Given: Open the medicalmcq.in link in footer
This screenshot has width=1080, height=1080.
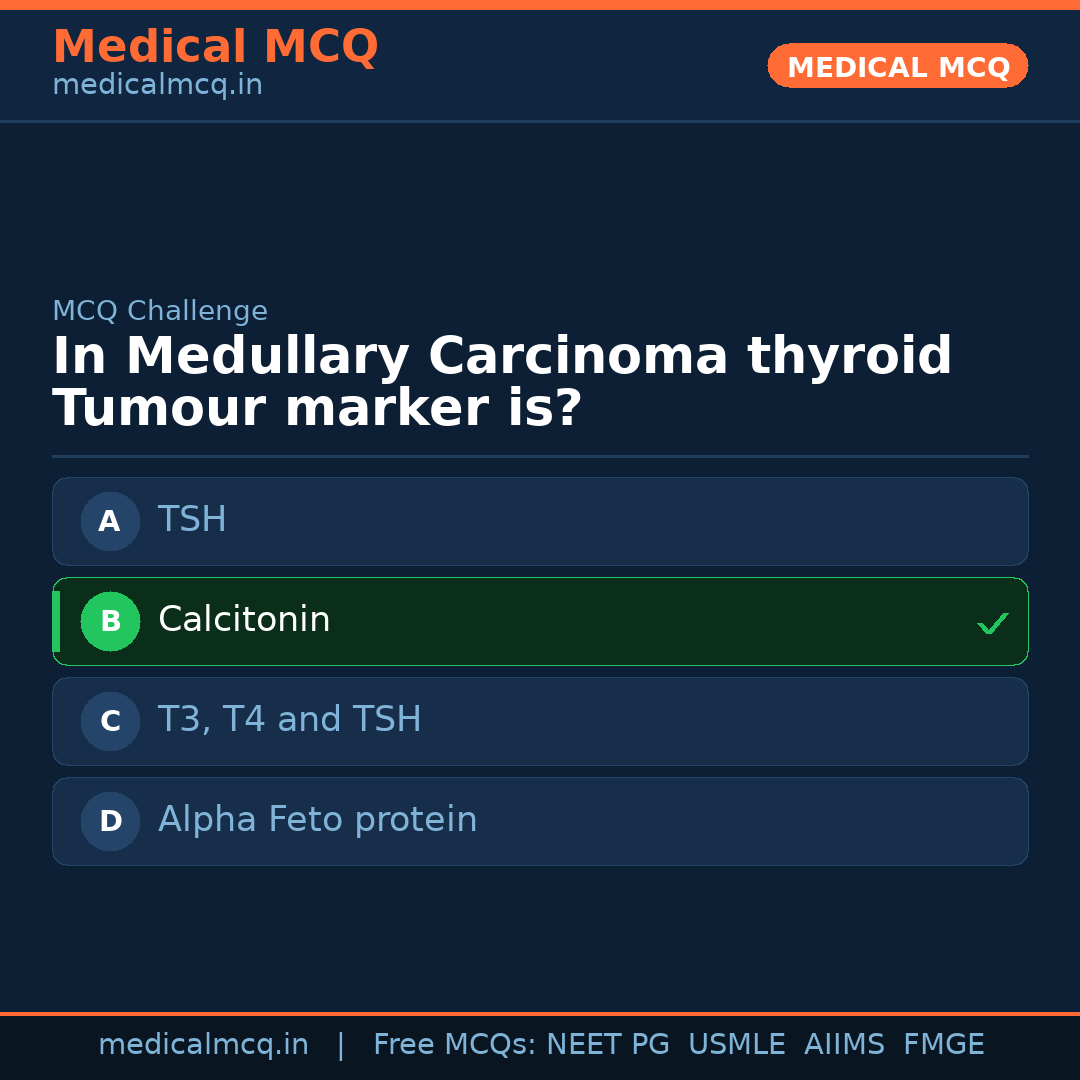Looking at the screenshot, I should (x=203, y=1045).
